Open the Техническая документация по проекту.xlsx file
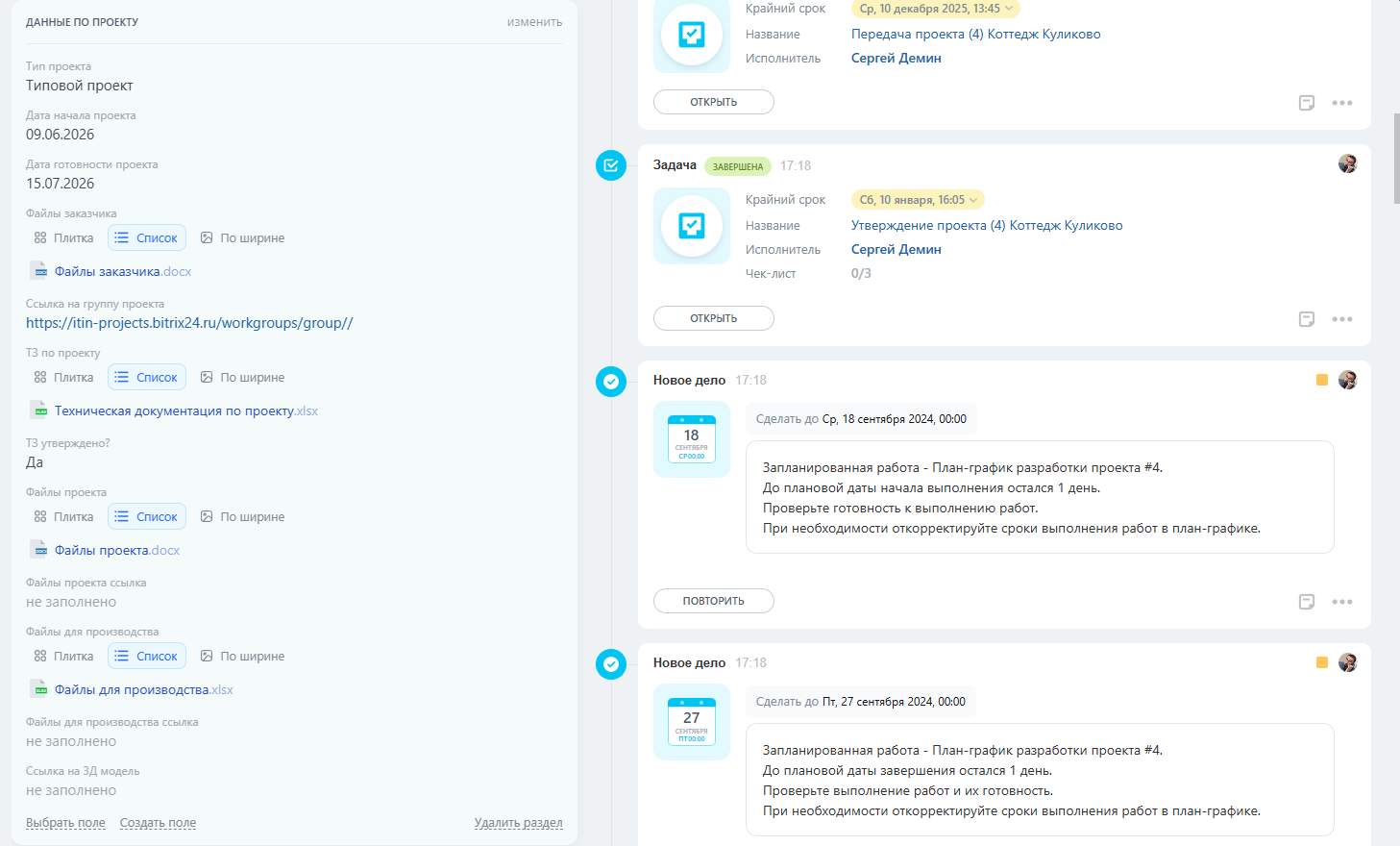This screenshot has width=1400, height=846. click(186, 411)
